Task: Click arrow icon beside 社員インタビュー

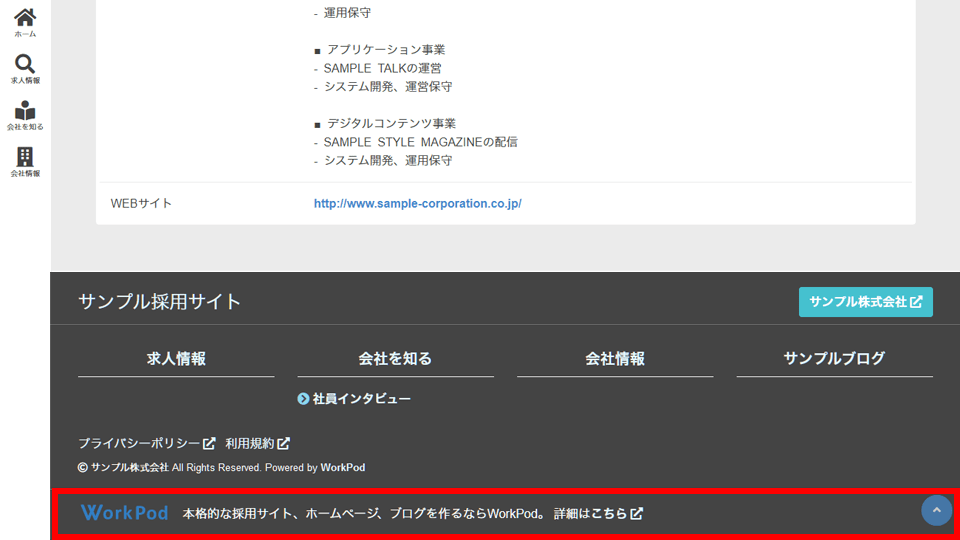Action: tap(303, 399)
